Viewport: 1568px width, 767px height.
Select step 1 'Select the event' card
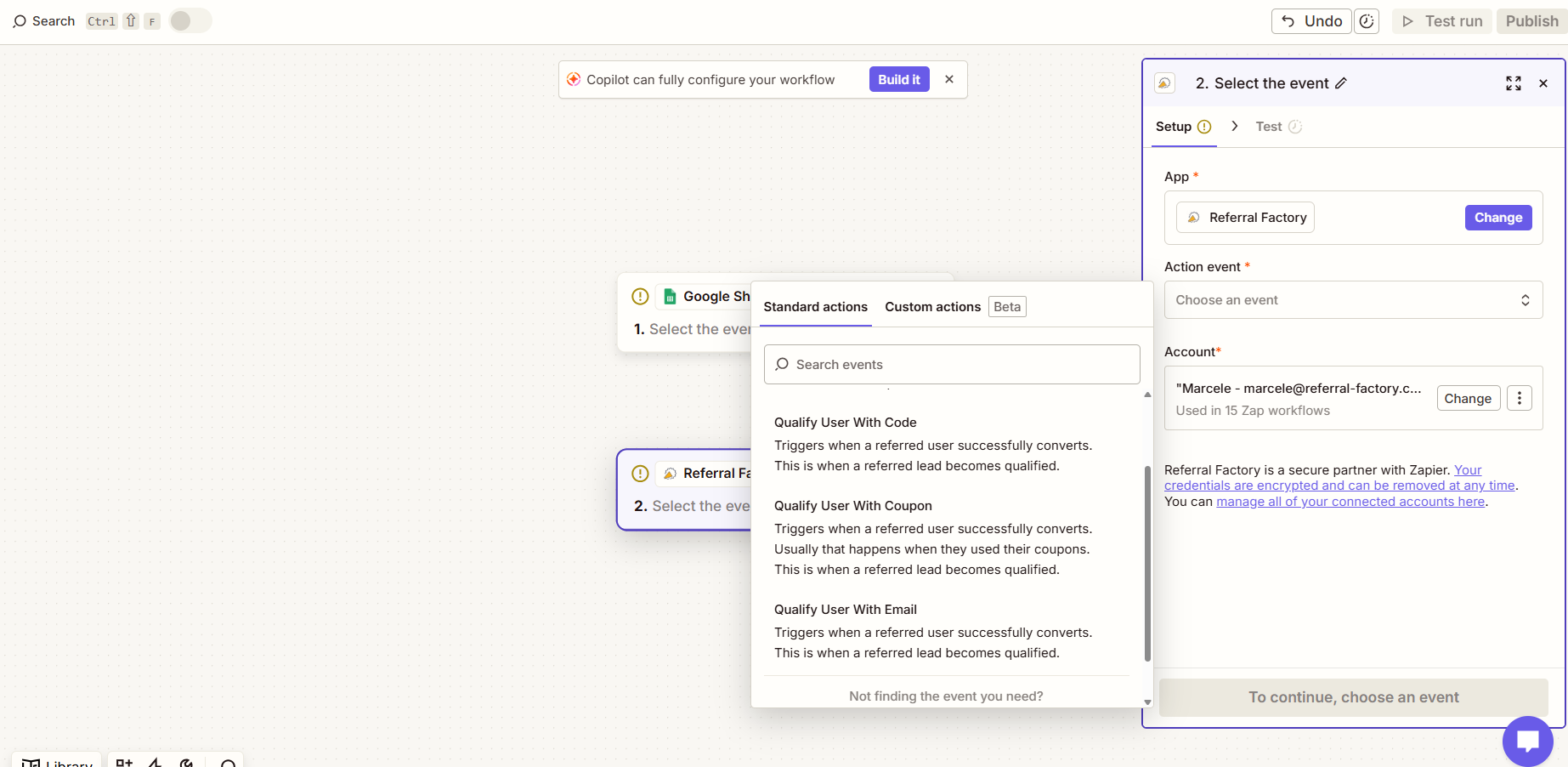point(684,313)
